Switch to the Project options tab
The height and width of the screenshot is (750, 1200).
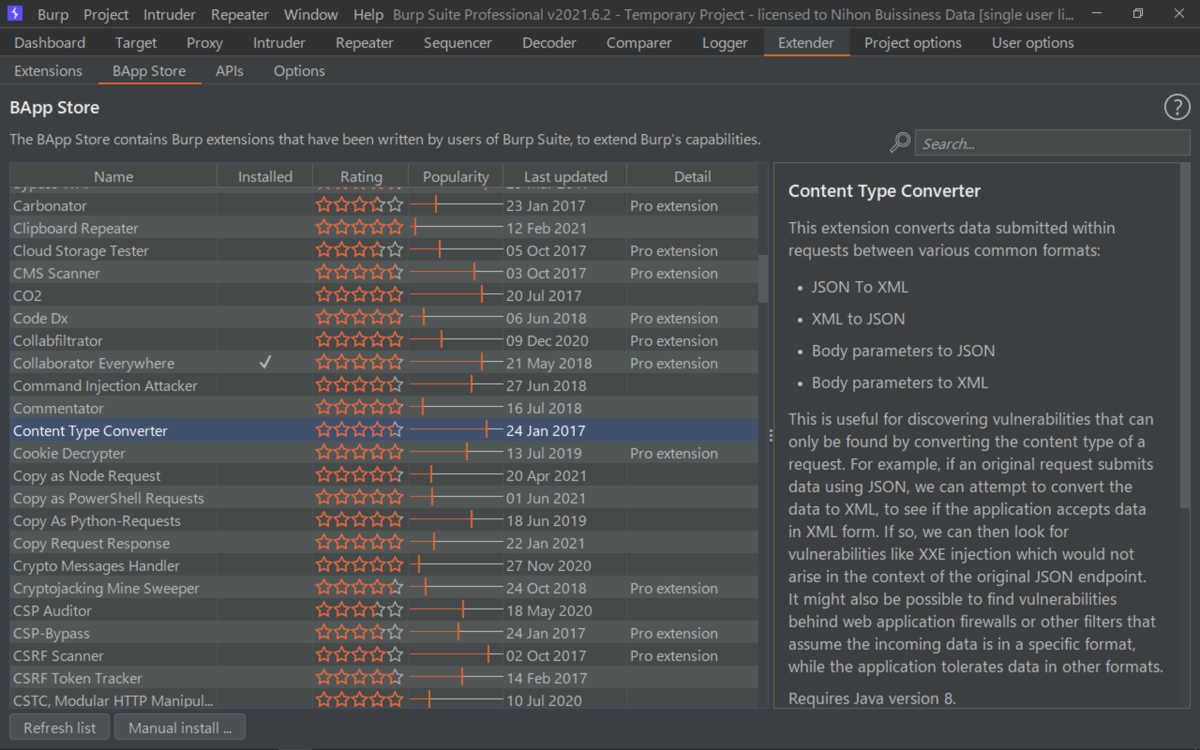[913, 43]
